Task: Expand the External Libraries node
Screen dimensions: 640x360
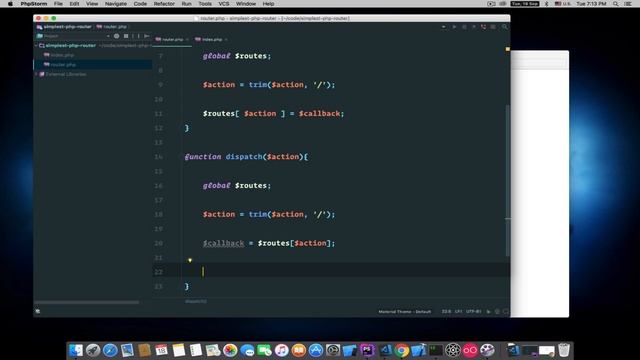Action: (37, 74)
